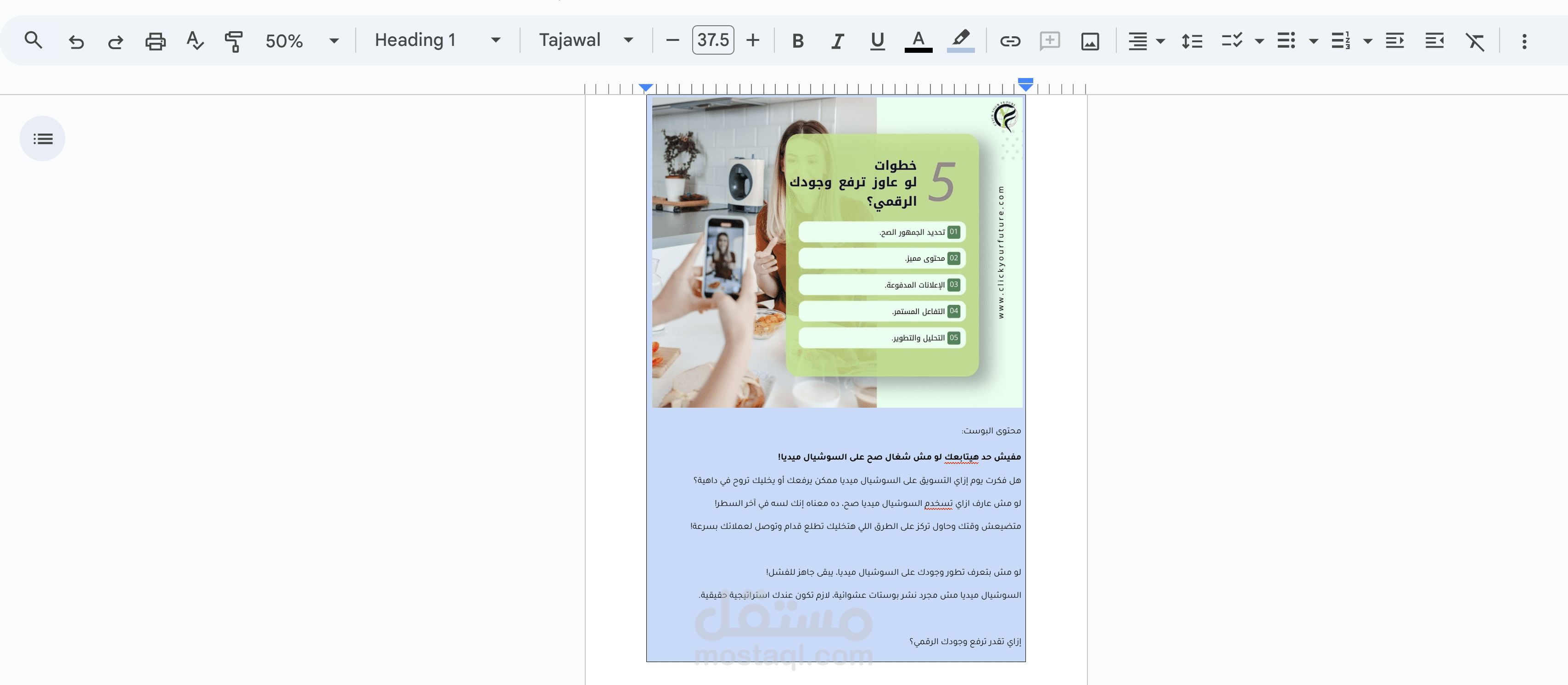Viewport: 1568px width, 685px height.
Task: Expand the bulleted list menu arrow
Action: tap(1314, 41)
